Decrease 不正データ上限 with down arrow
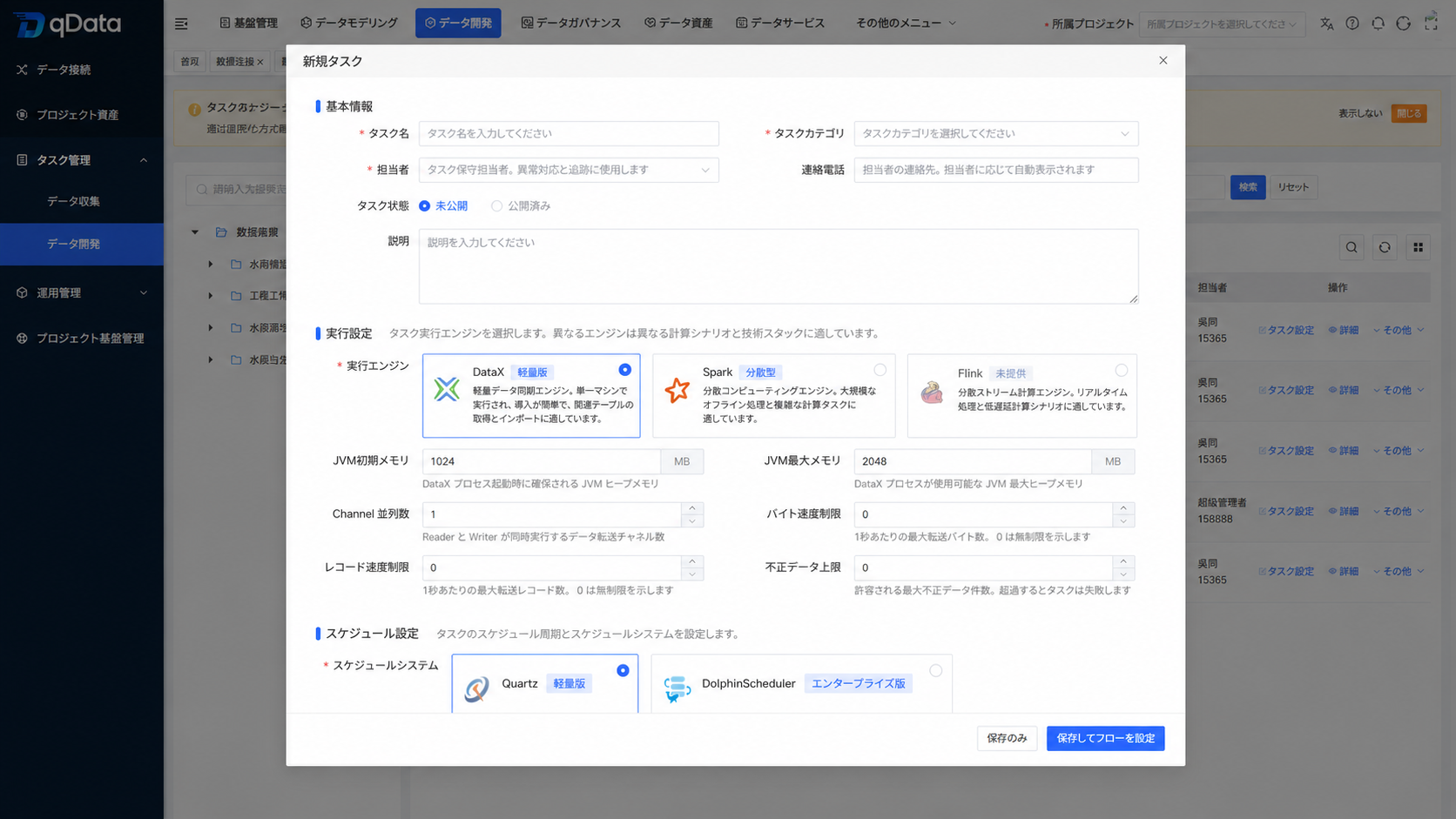This screenshot has width=1456, height=819. (1123, 574)
